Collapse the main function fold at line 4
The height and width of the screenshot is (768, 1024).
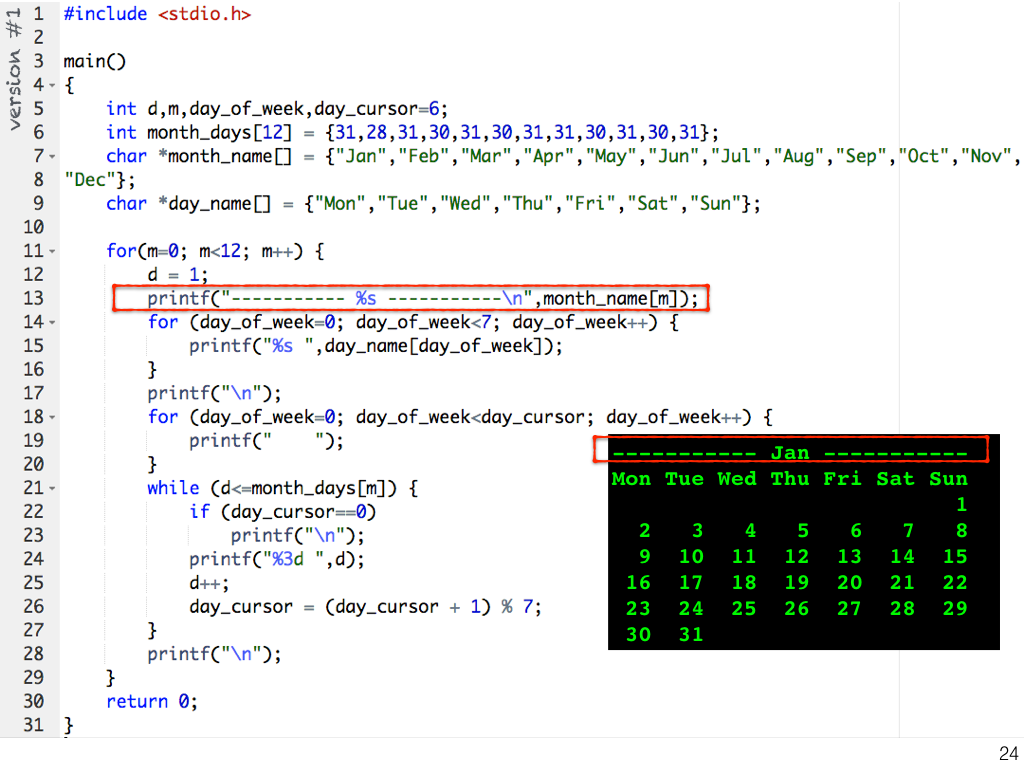coord(52,86)
